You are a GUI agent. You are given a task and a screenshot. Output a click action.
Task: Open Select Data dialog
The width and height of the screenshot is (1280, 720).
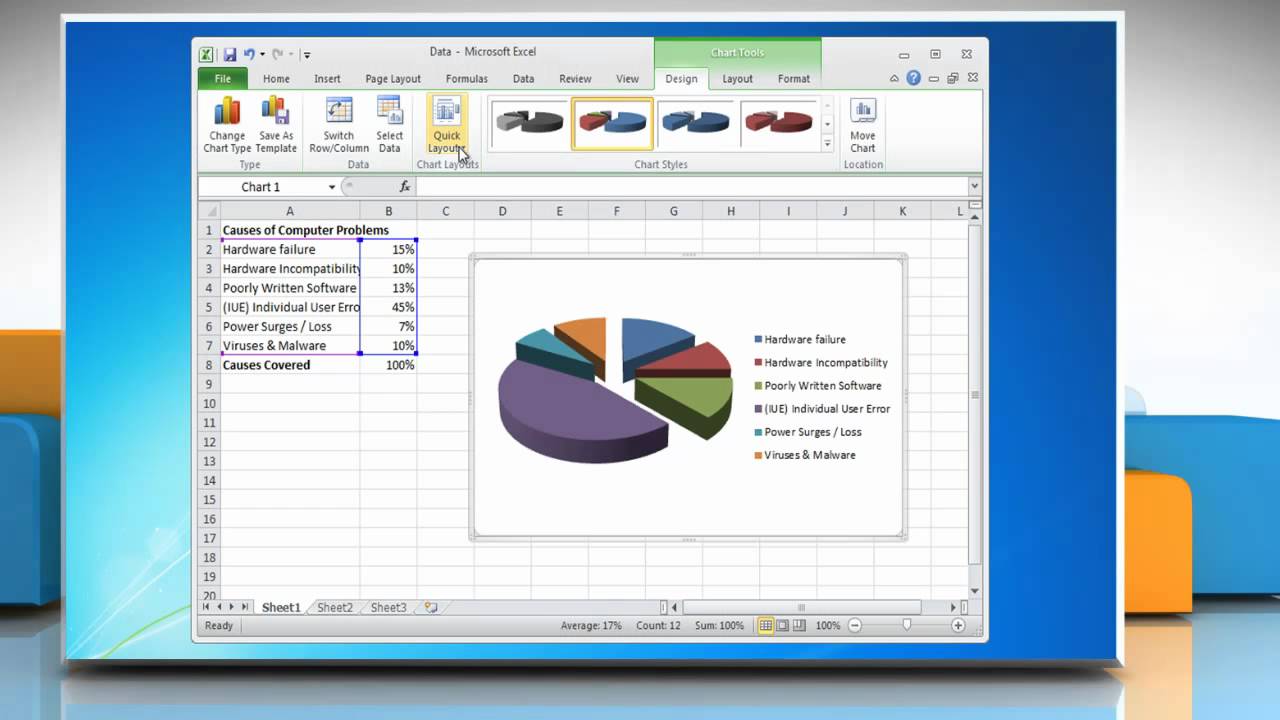tap(389, 125)
